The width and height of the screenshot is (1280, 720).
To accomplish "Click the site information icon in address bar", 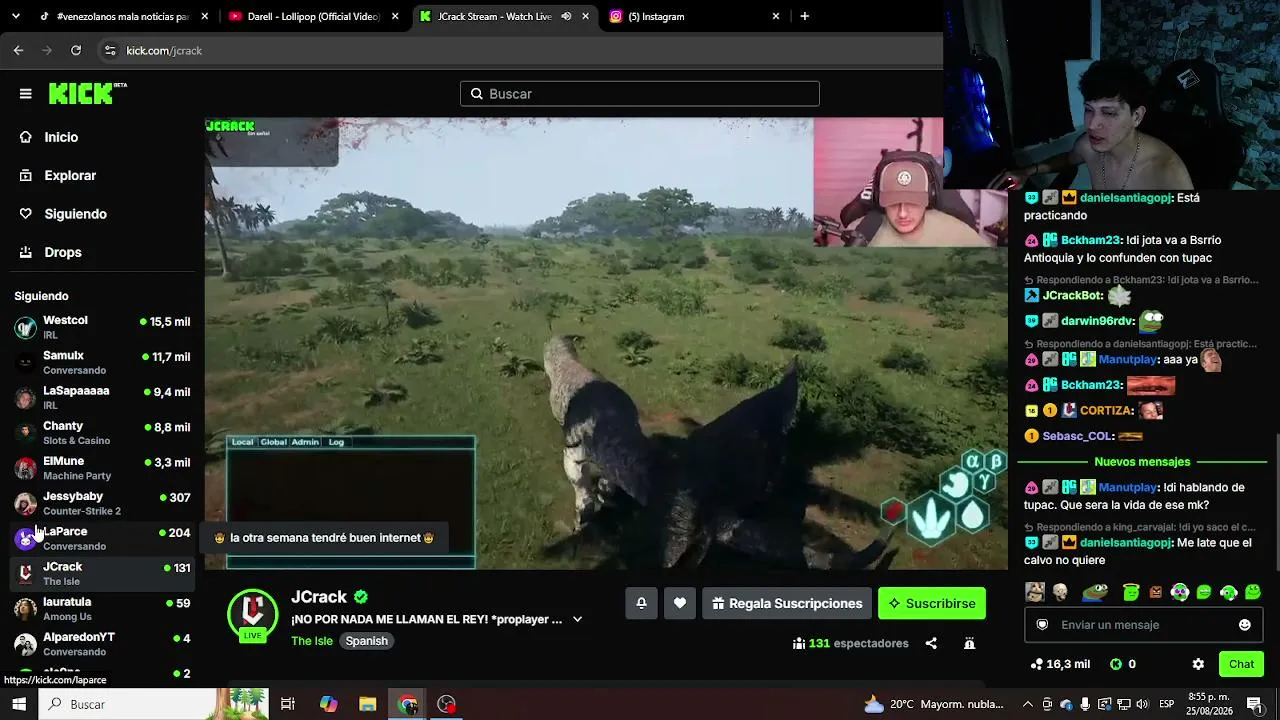I will pos(110,50).
